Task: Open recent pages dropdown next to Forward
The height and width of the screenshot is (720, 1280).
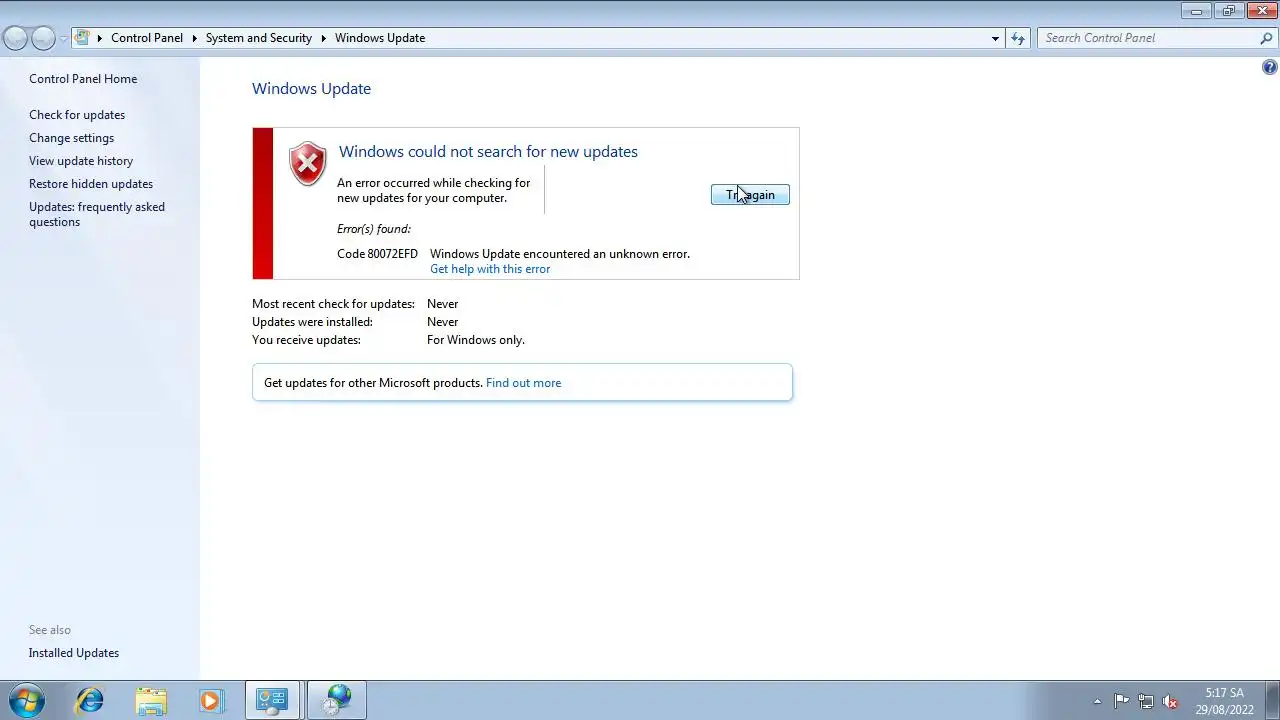Action: pos(63,38)
